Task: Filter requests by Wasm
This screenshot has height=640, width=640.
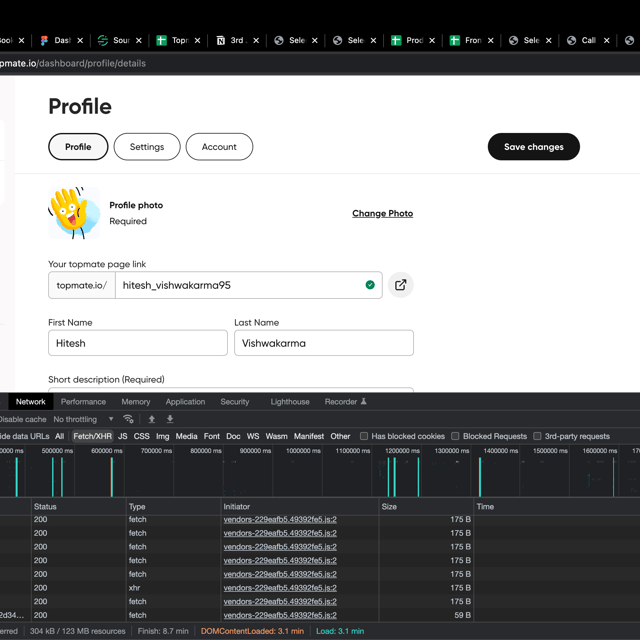Action: (277, 436)
